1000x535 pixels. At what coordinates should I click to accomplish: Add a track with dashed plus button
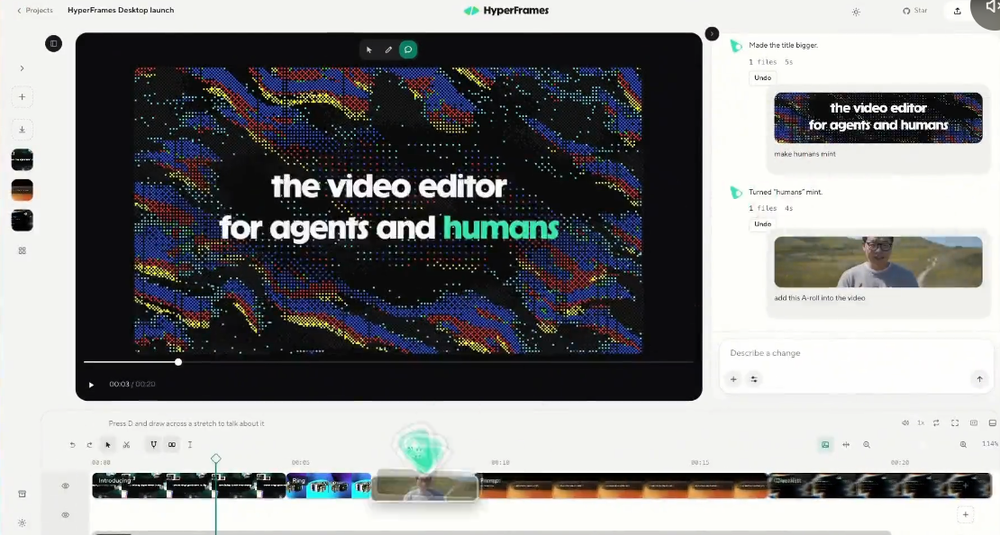[x=966, y=515]
